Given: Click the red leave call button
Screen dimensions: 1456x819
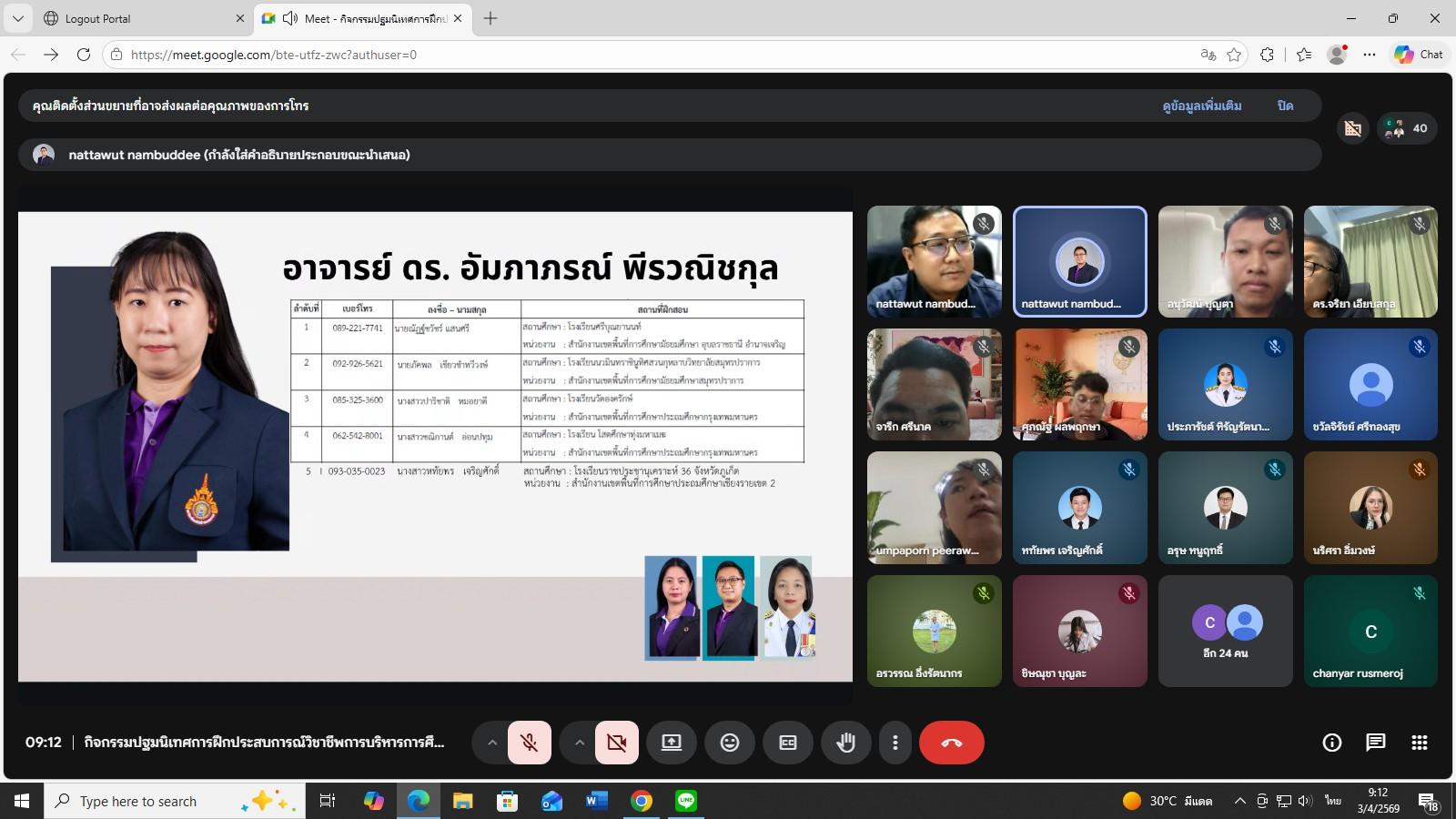Looking at the screenshot, I should tap(951, 743).
